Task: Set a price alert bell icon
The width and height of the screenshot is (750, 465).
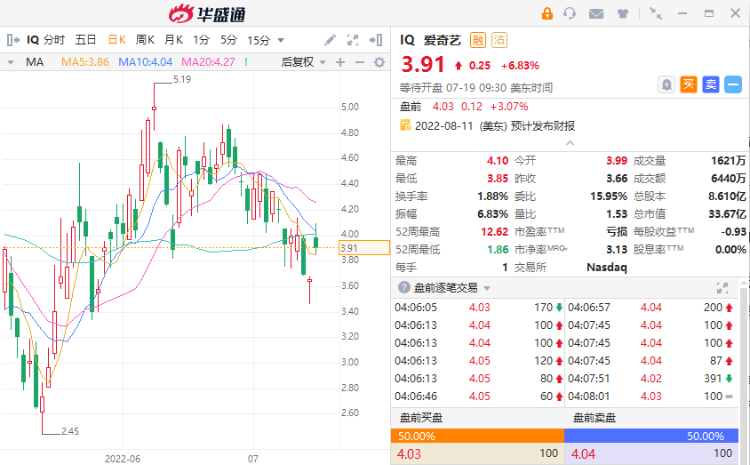Action: point(666,85)
